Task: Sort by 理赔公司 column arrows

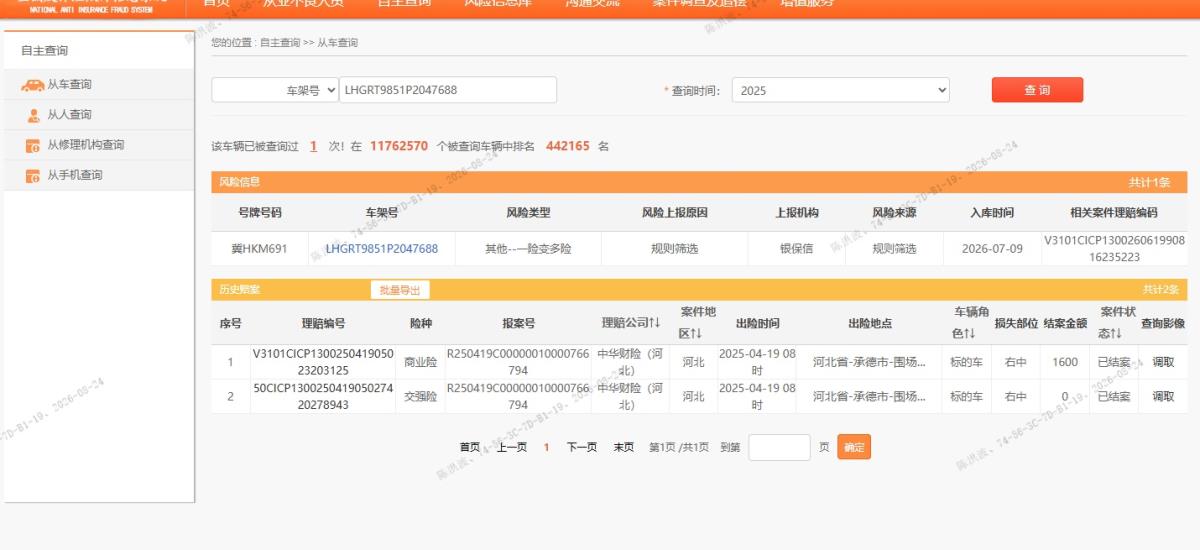Action: click(x=655, y=323)
